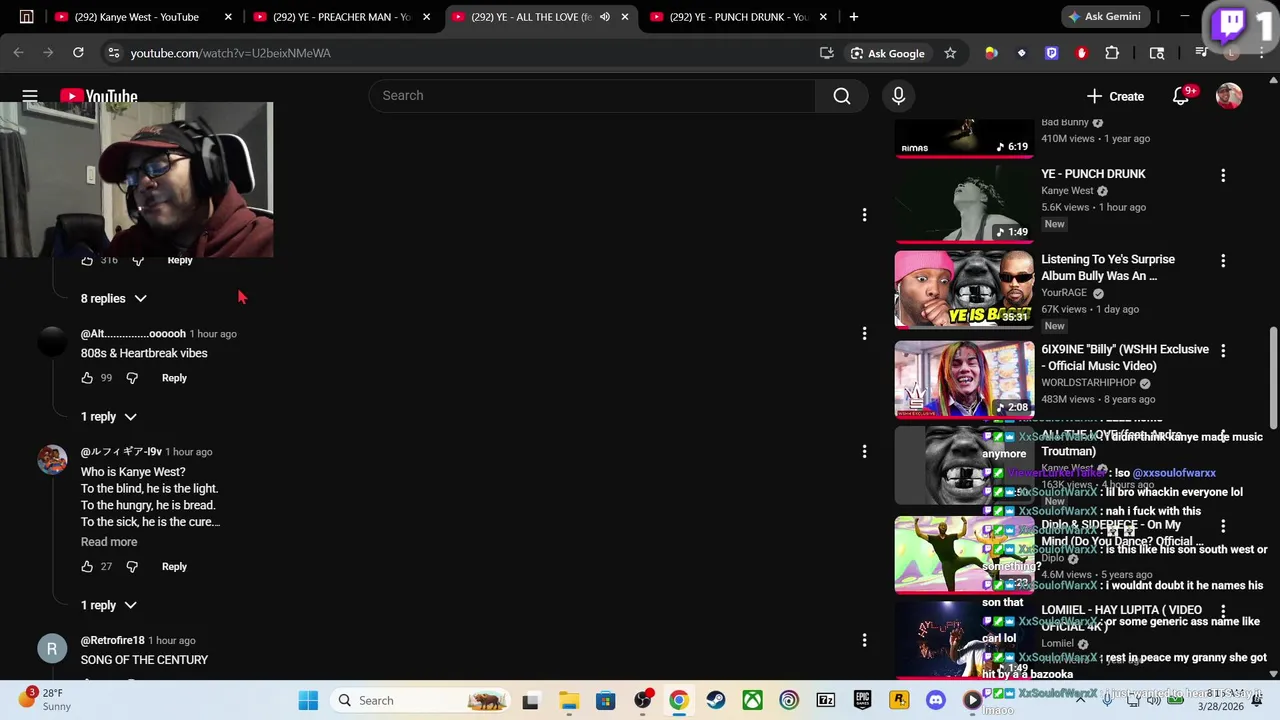Open the weather widget showing 28°F Sunny

coord(45,700)
